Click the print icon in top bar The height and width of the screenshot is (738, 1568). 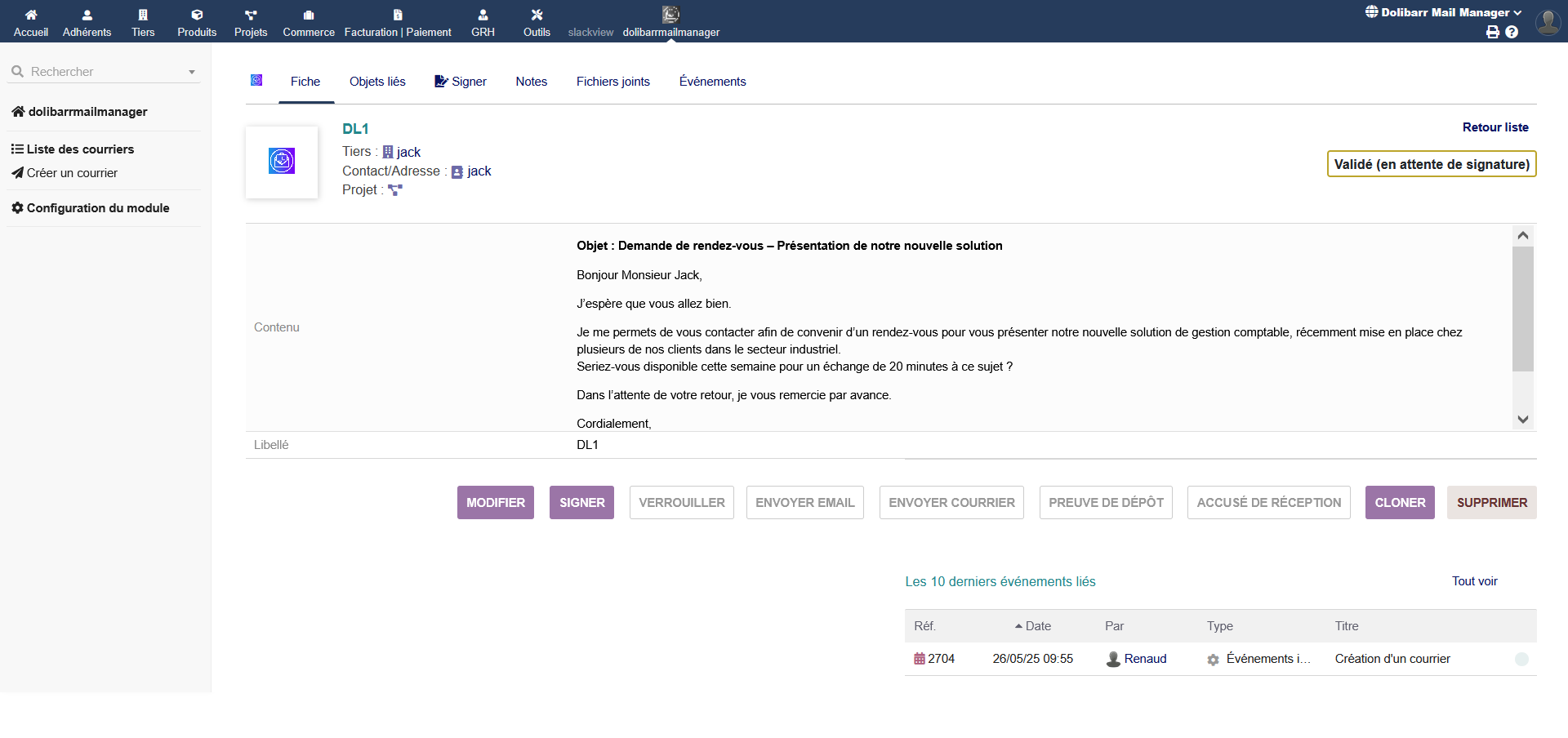(1492, 32)
